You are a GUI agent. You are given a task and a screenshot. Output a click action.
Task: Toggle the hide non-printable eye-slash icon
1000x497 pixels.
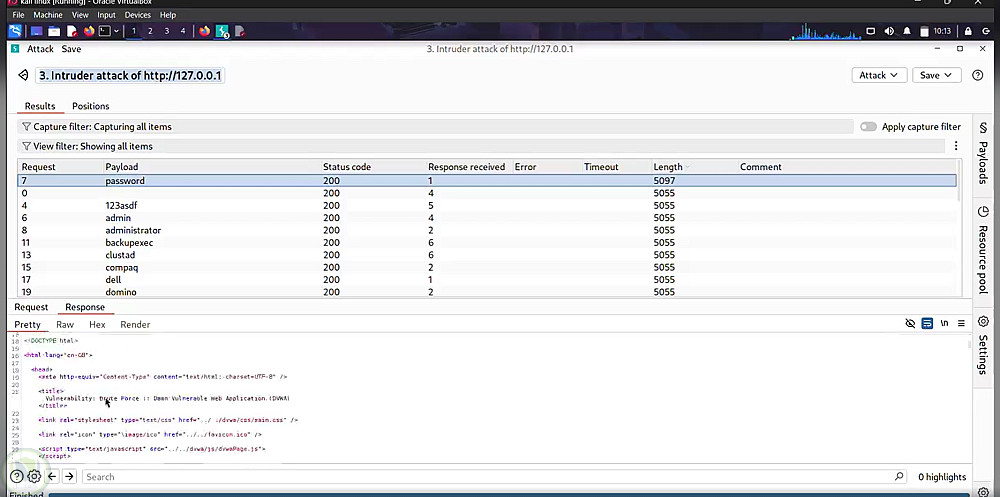pyautogui.click(x=910, y=323)
